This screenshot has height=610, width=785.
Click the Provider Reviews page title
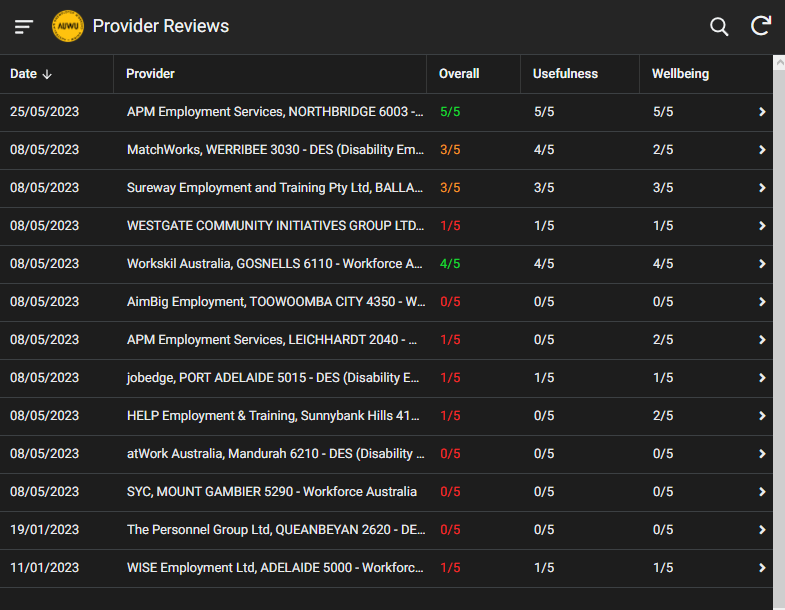coord(161,26)
